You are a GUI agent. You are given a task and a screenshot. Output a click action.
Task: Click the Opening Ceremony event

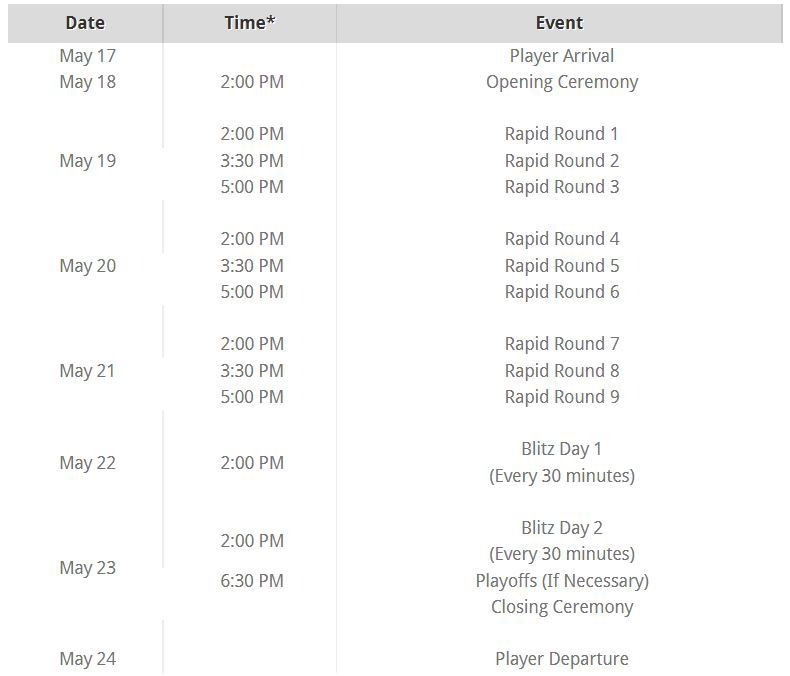pos(562,82)
